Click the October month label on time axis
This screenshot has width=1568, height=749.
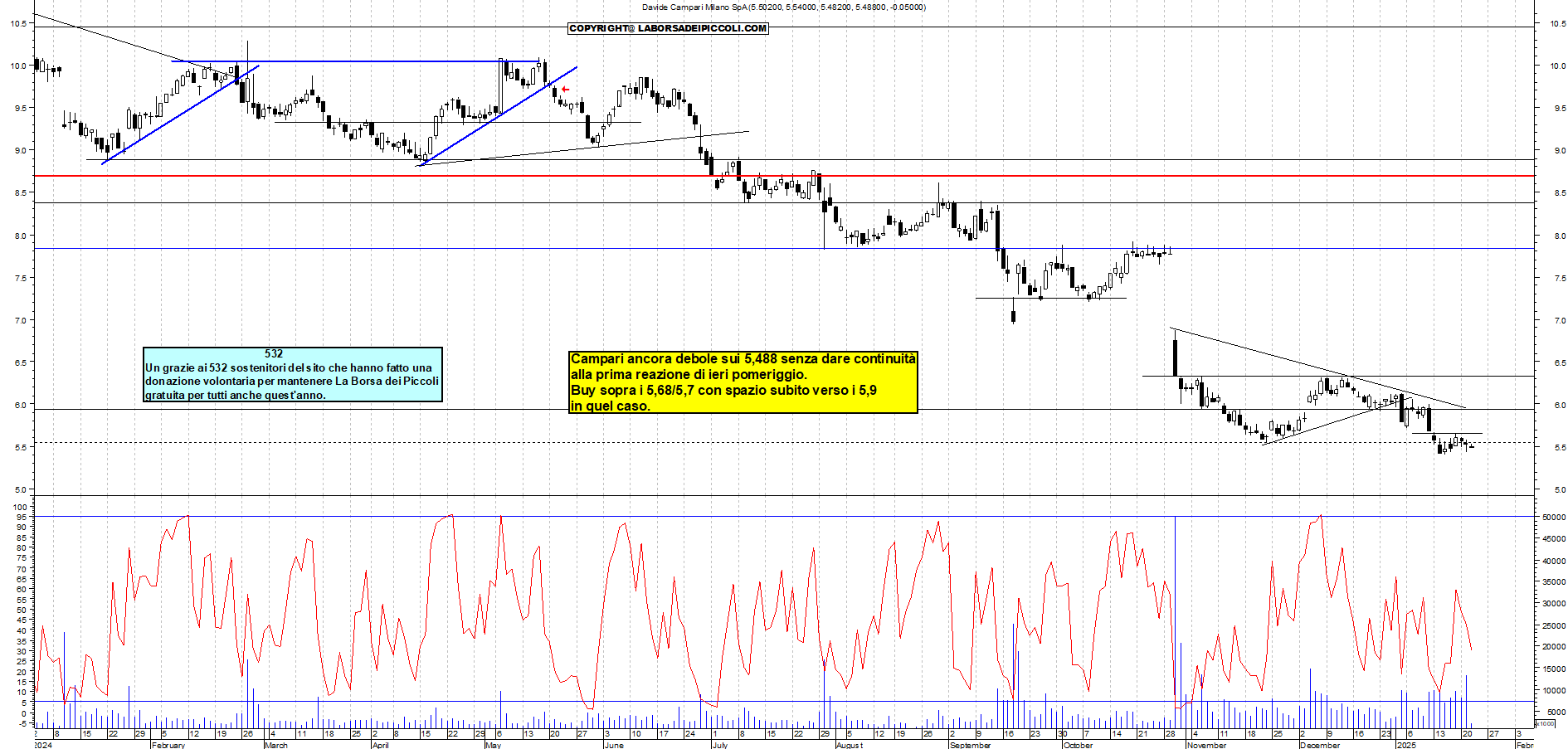click(1078, 745)
